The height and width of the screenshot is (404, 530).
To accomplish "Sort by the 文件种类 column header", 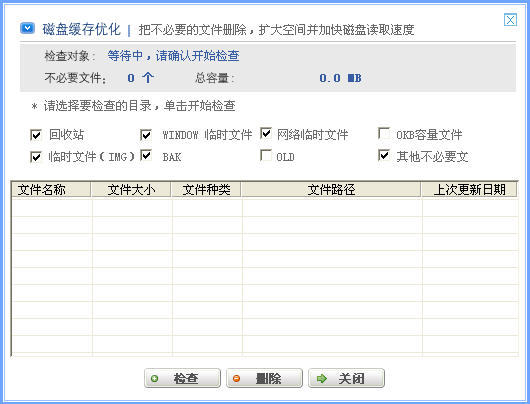I will tap(206, 189).
